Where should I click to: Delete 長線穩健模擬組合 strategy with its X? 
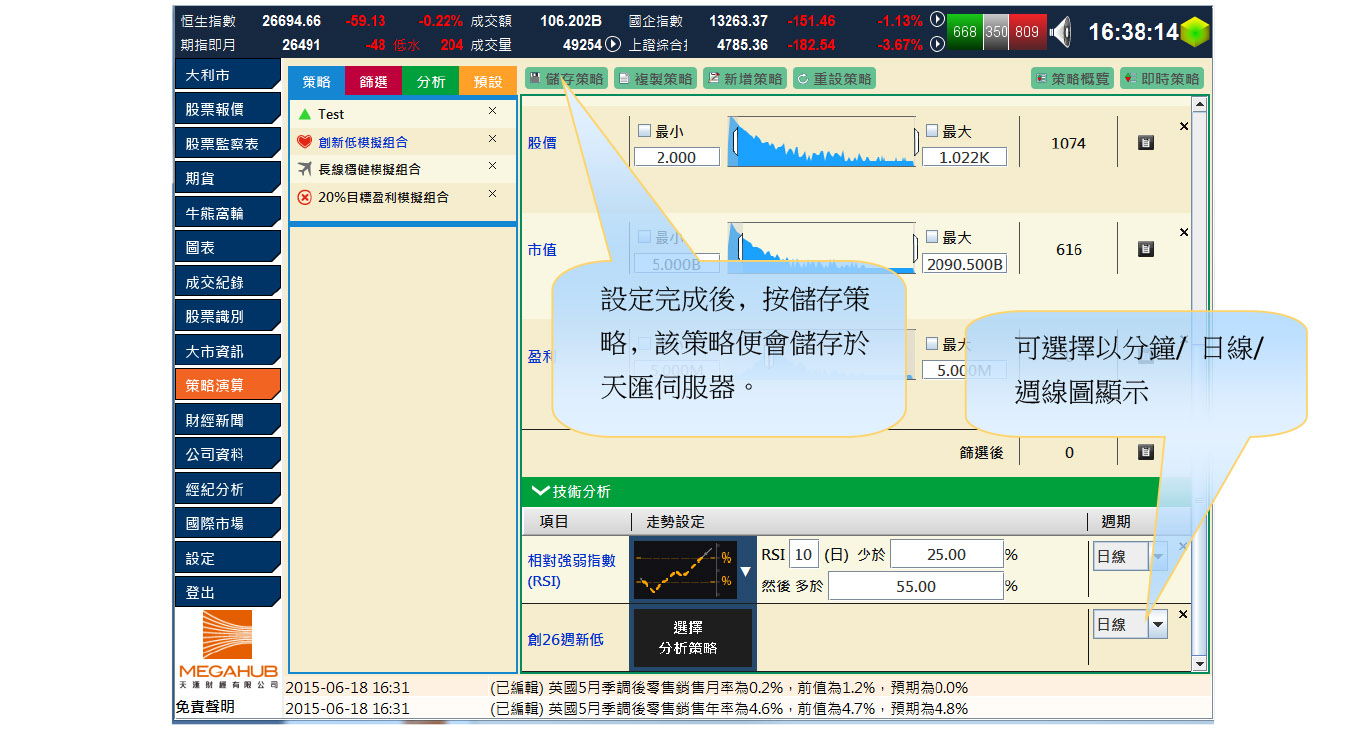click(x=492, y=166)
